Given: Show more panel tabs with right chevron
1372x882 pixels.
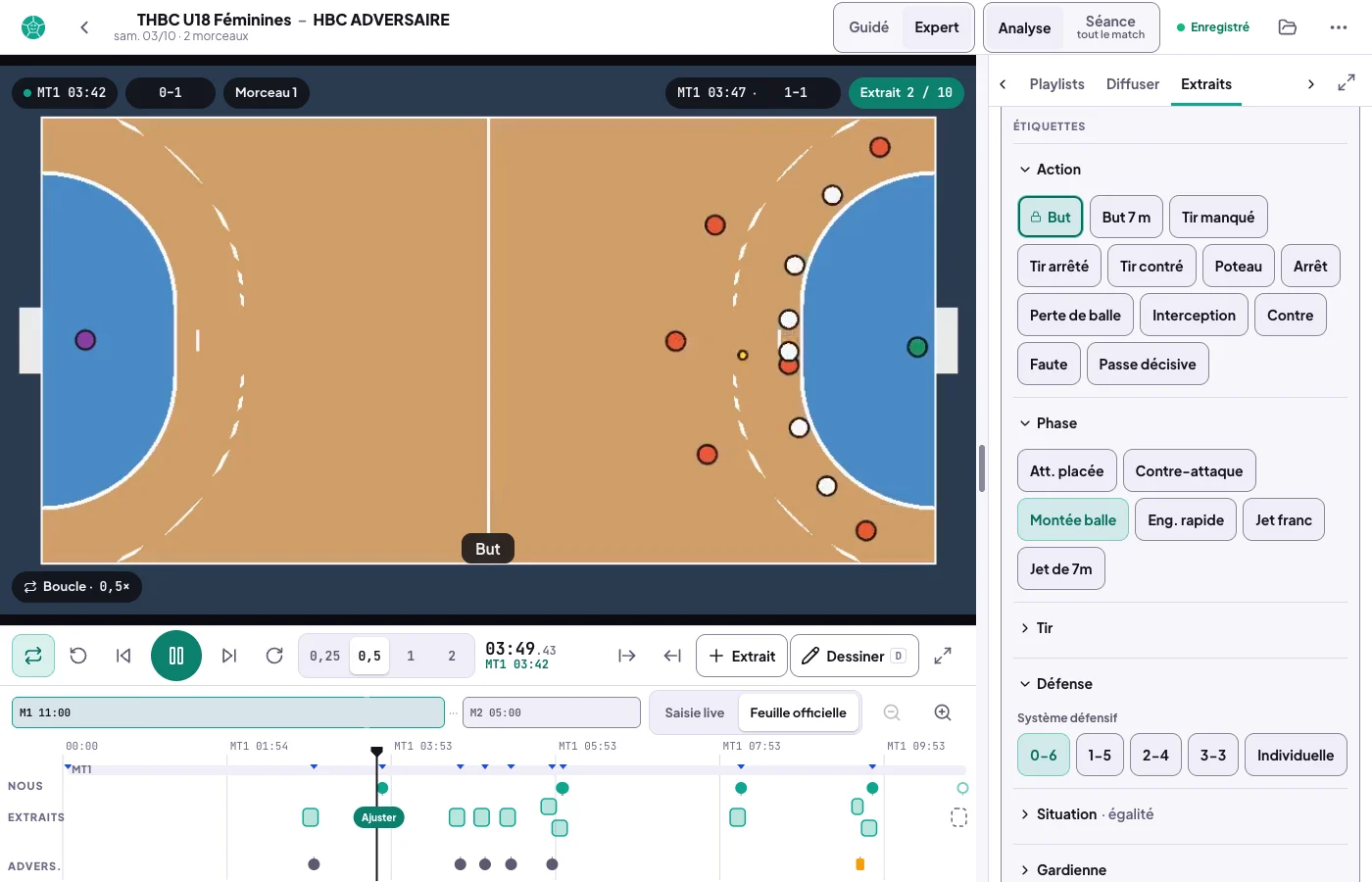Looking at the screenshot, I should click(x=1311, y=84).
